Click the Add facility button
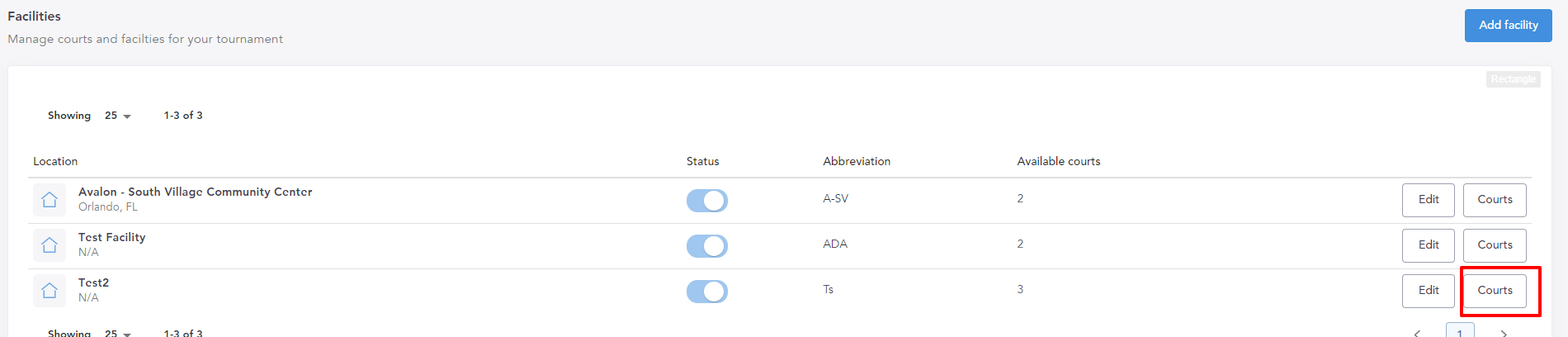The width and height of the screenshot is (1568, 337). (1509, 26)
